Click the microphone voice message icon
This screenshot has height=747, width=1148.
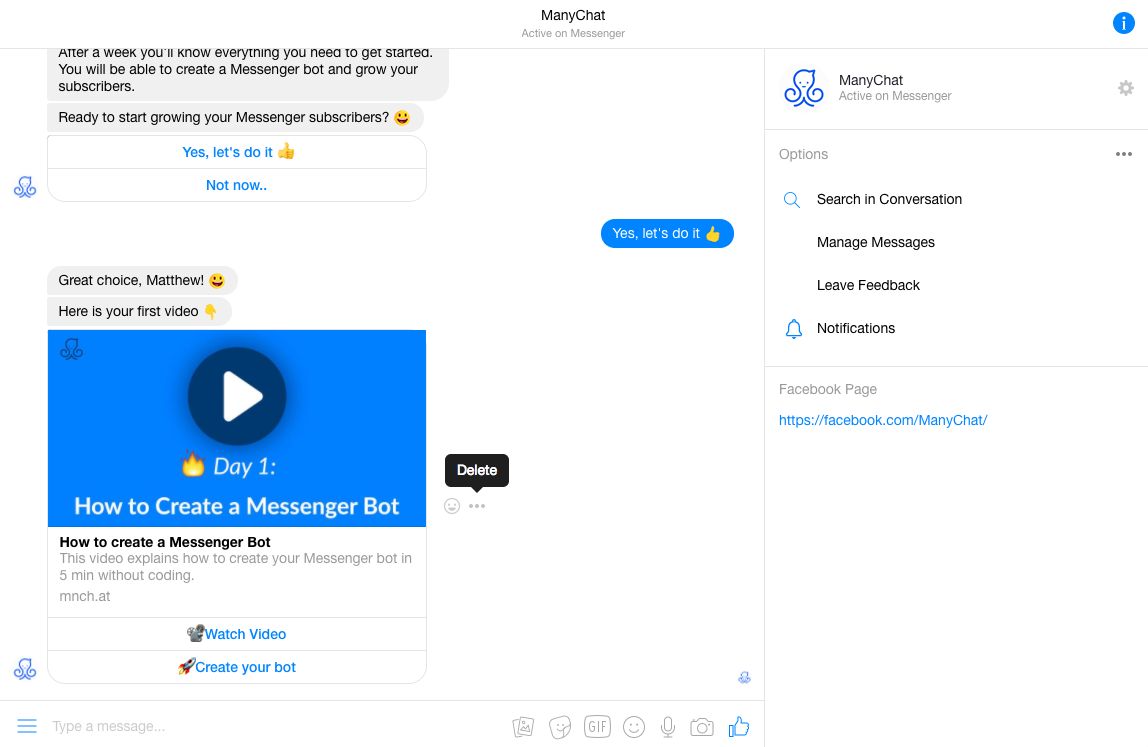click(x=668, y=726)
